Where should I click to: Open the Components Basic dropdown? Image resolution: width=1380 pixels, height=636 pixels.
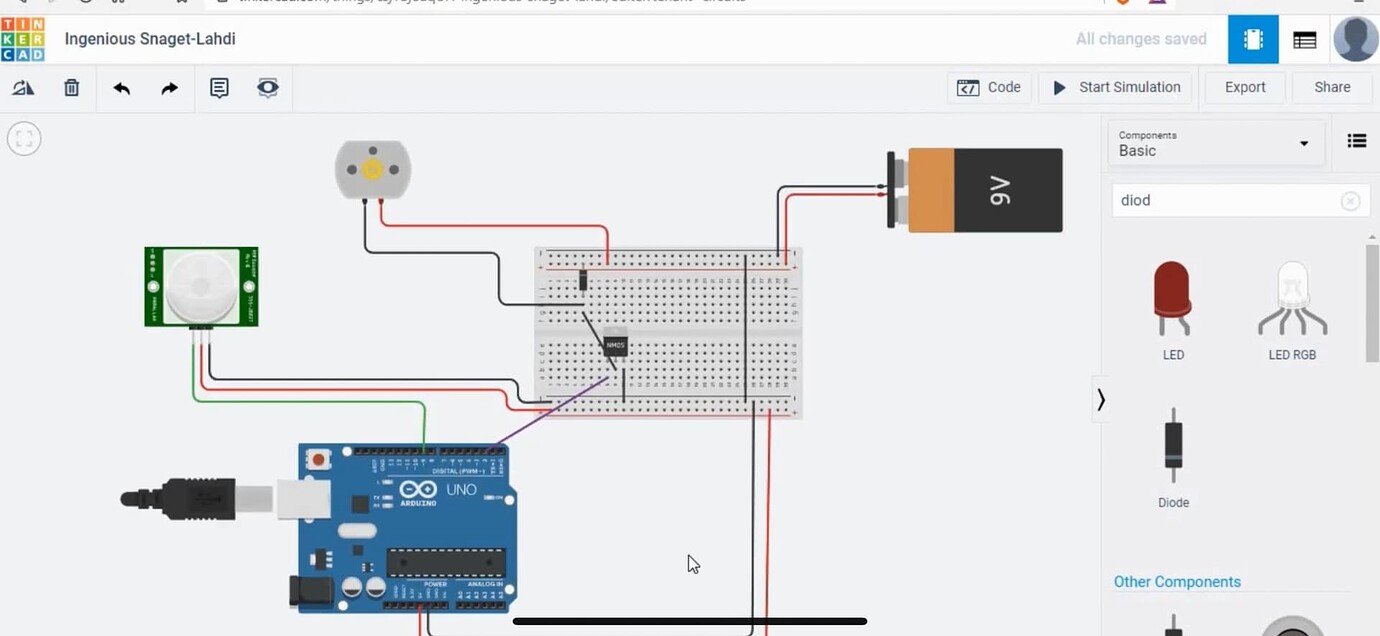point(1215,143)
